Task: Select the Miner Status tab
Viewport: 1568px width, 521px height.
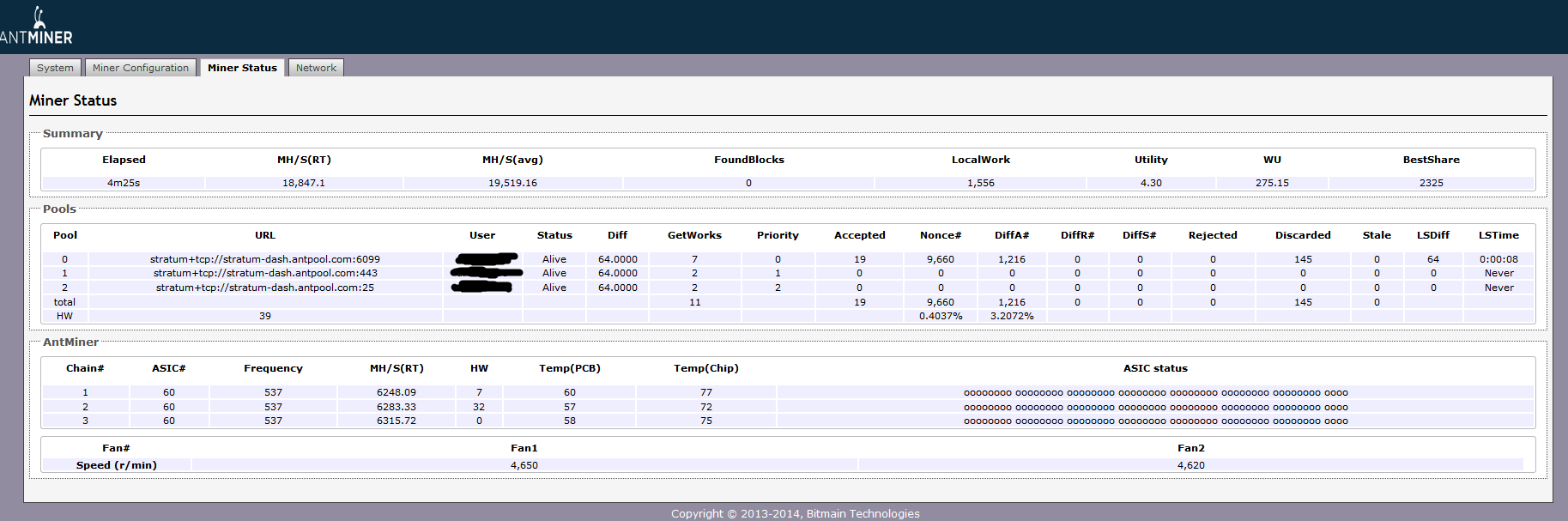Action: (242, 68)
